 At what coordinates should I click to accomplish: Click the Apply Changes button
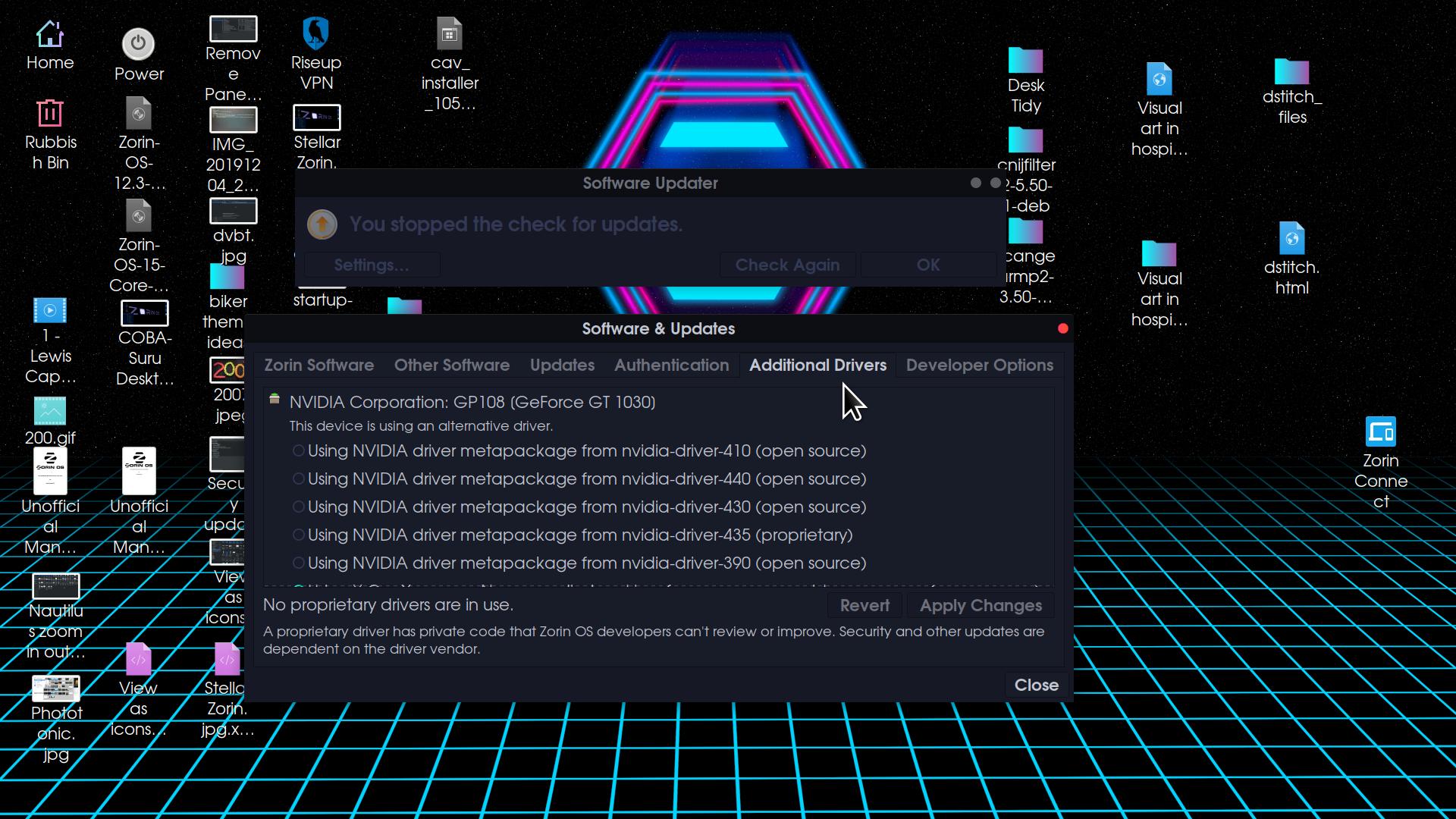pos(980,604)
